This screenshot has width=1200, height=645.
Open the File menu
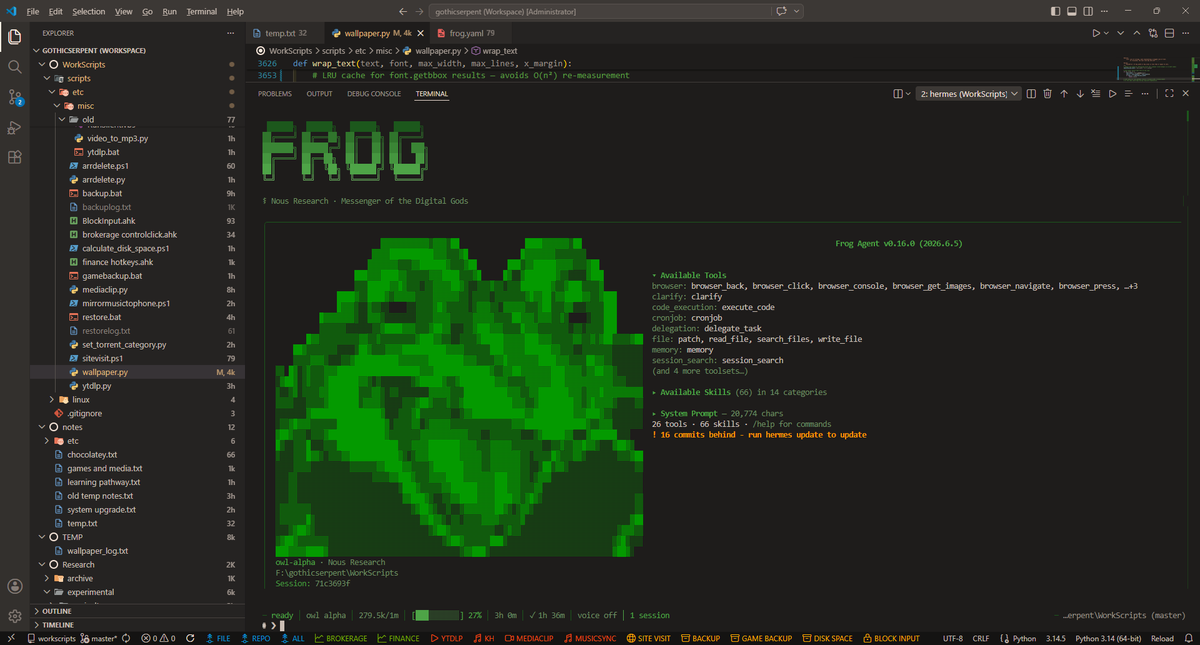32,11
